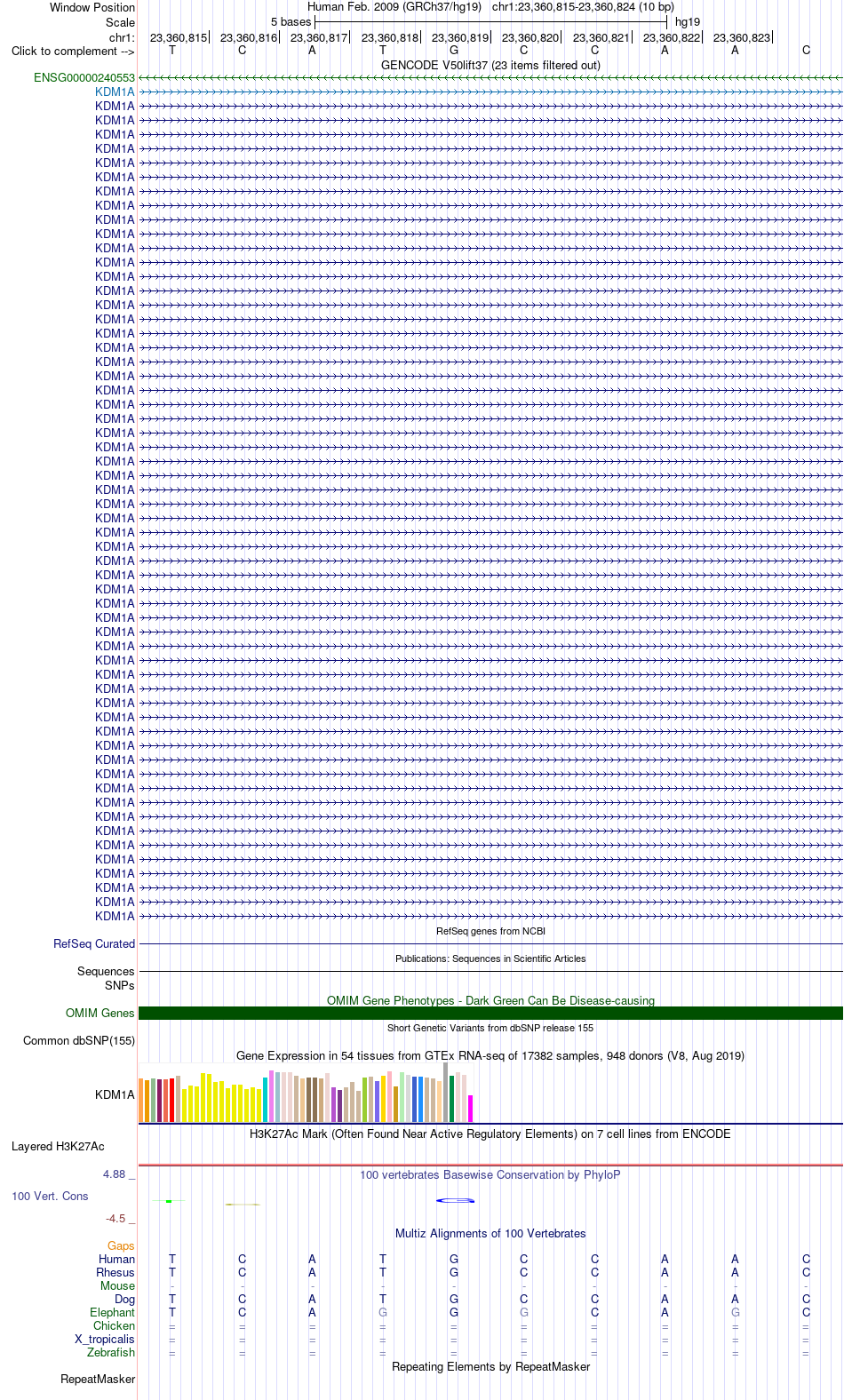Image resolution: width=844 pixels, height=1400 pixels.
Task: Click the blue PhyloP conservation peak oval
Action: 455,1201
